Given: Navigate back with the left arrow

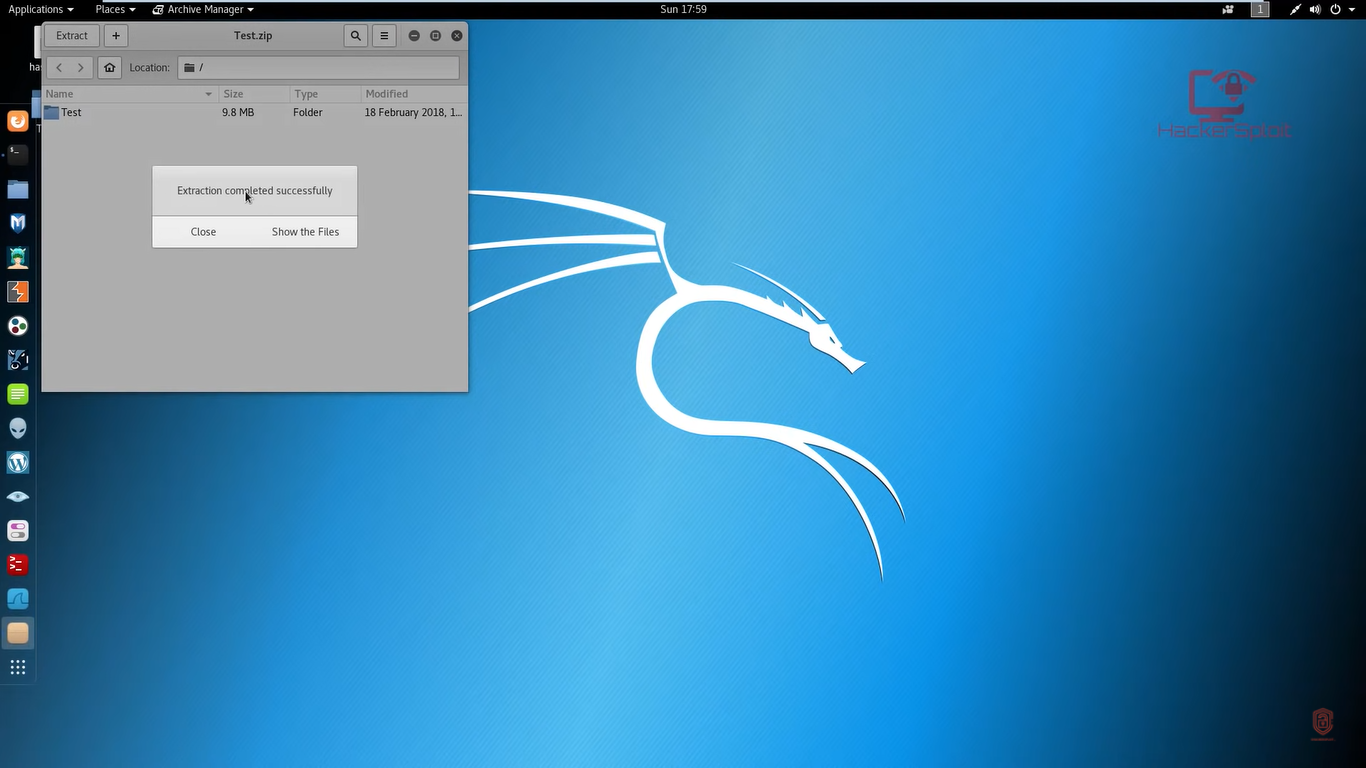Looking at the screenshot, I should pyautogui.click(x=59, y=68).
